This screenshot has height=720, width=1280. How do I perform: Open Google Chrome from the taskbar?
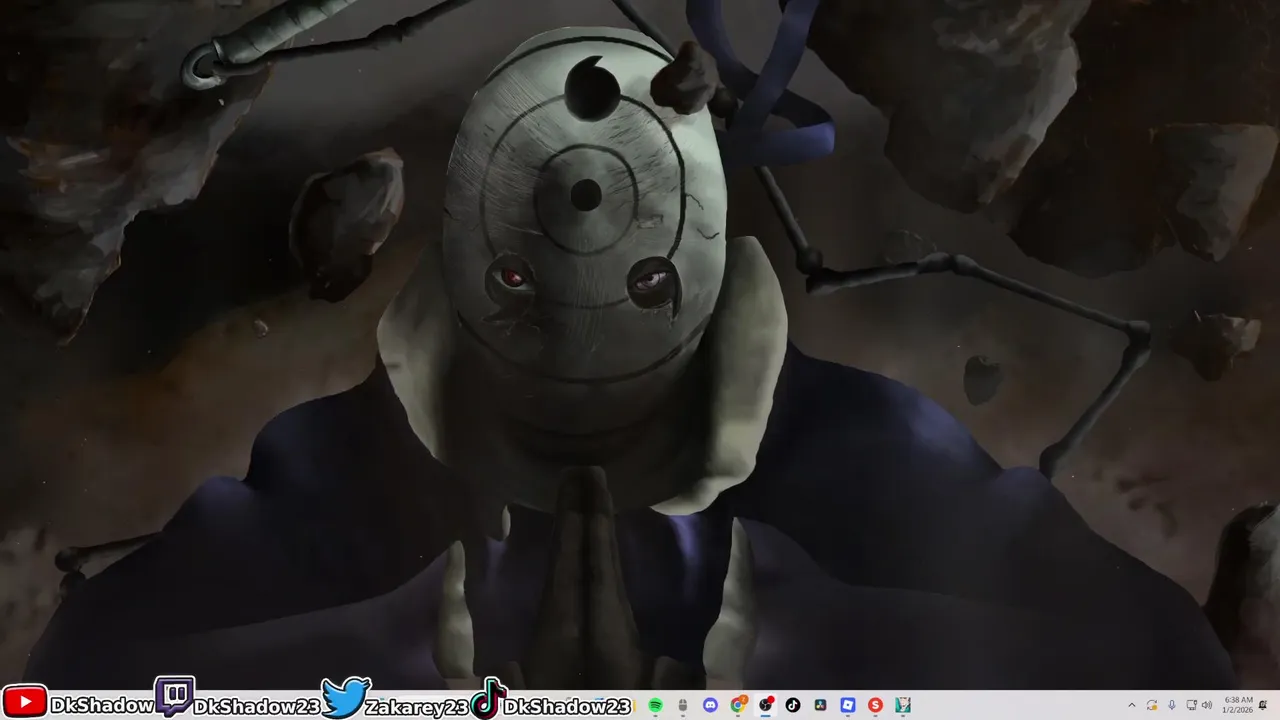pyautogui.click(x=738, y=705)
